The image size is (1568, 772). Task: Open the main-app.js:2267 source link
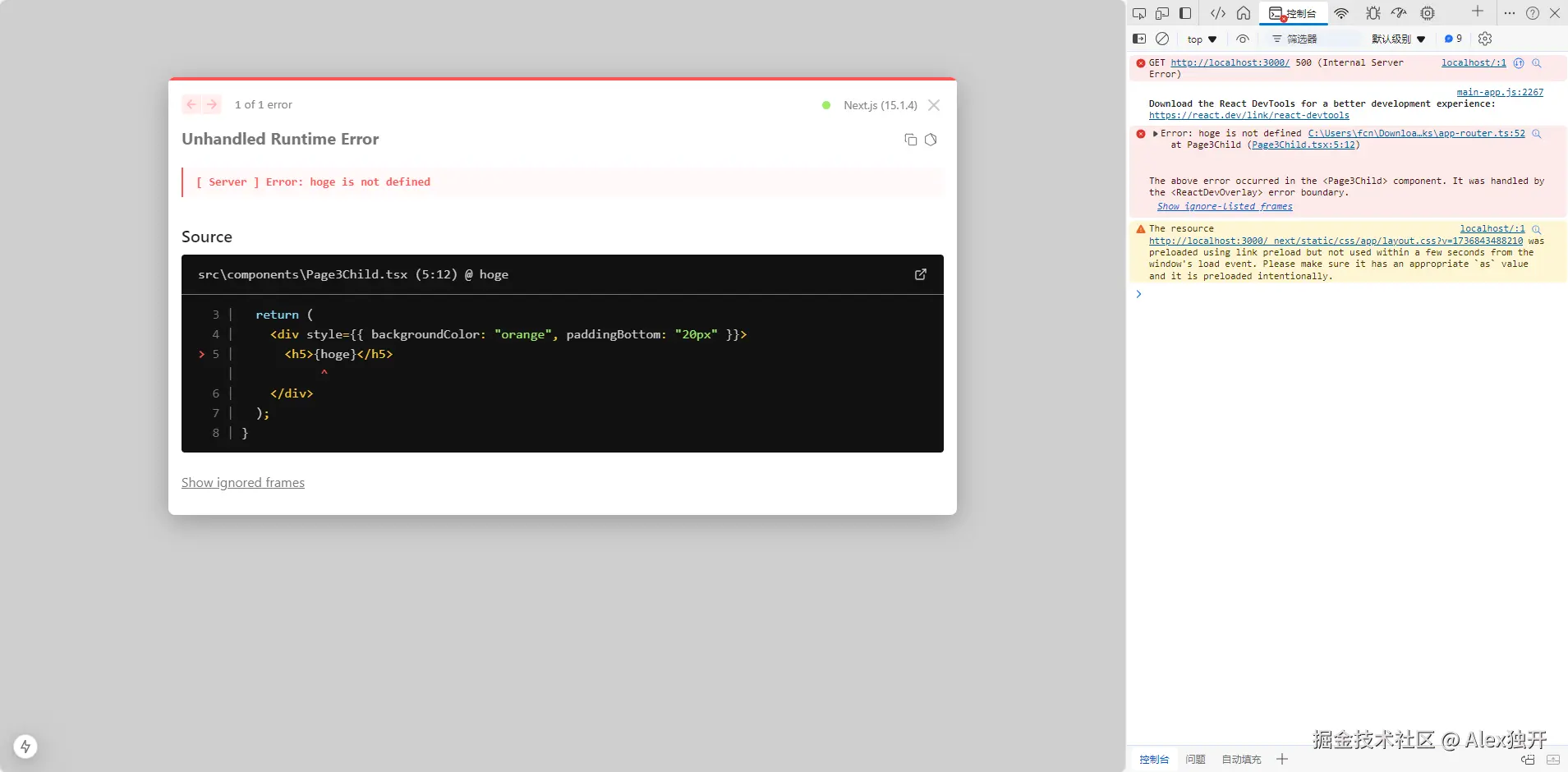(x=1500, y=92)
